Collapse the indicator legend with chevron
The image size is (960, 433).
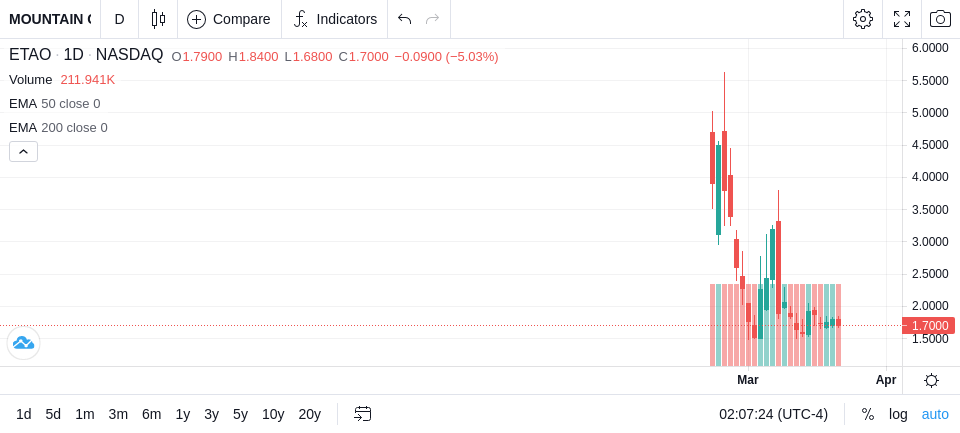tap(23, 151)
